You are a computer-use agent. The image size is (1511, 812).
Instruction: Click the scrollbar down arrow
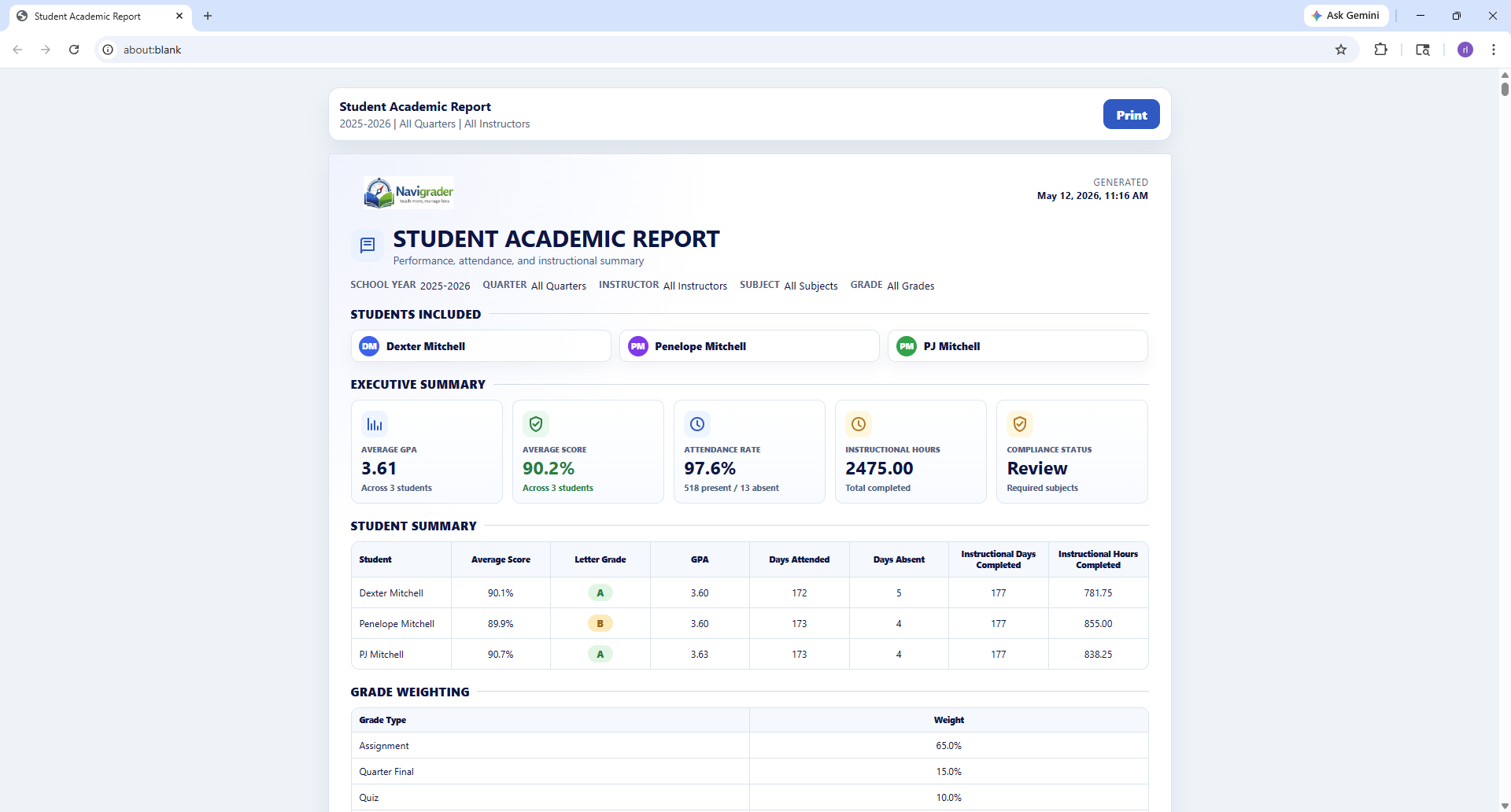point(1505,806)
